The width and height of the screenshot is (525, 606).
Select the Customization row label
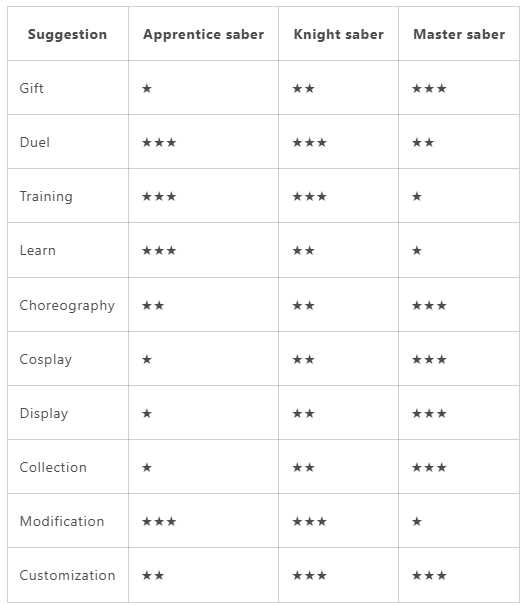(67, 575)
